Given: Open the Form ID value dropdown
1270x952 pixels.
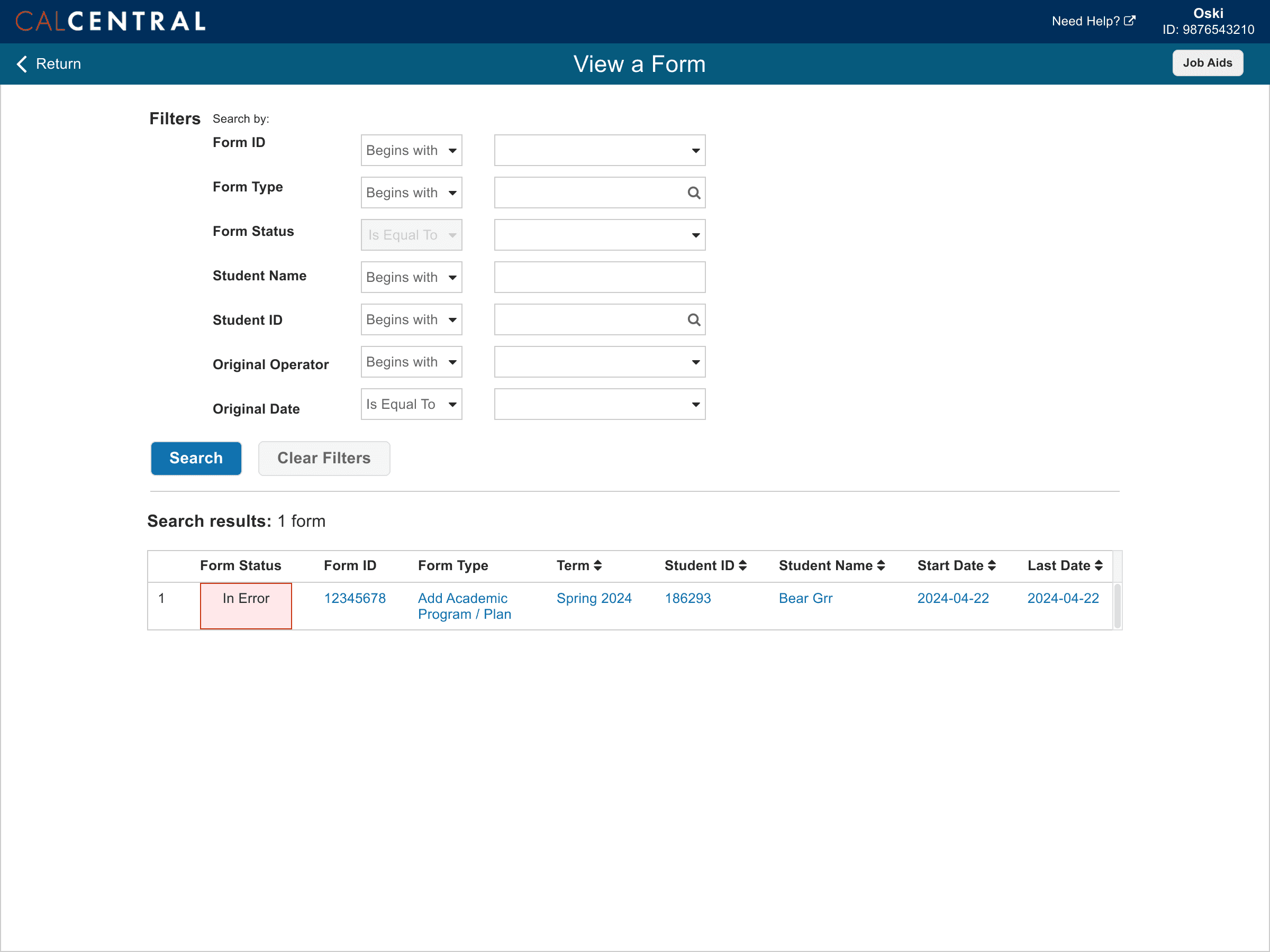Looking at the screenshot, I should 600,150.
